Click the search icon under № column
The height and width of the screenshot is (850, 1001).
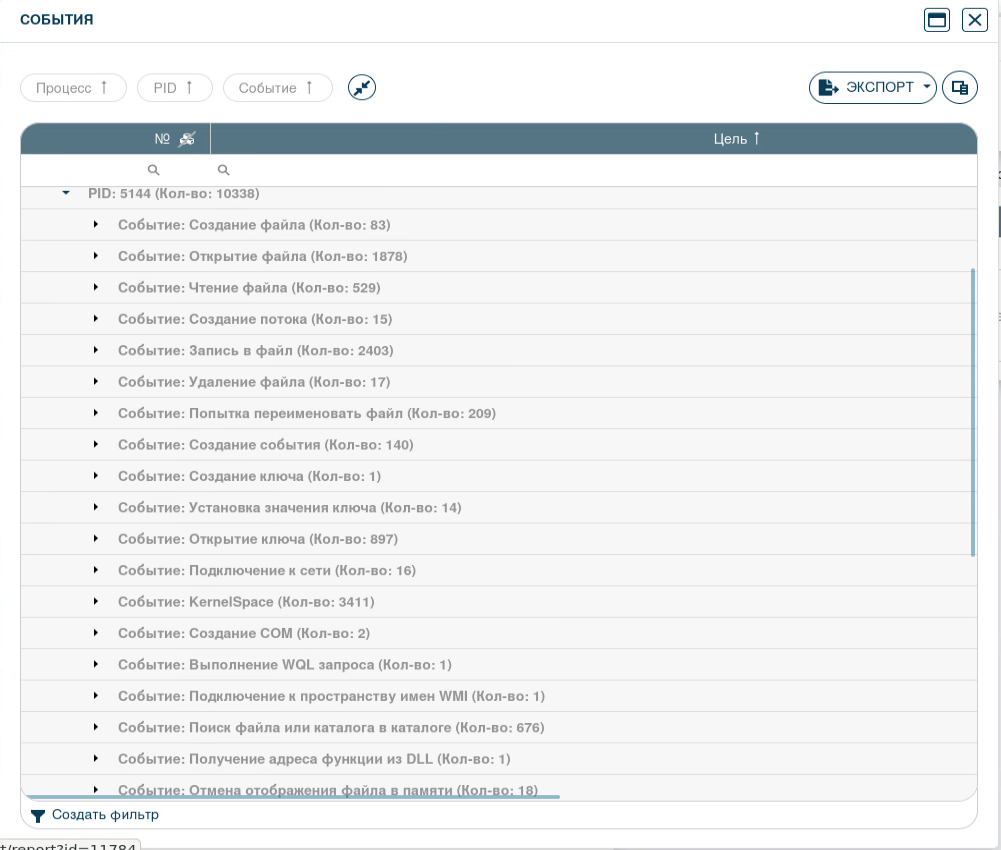click(153, 171)
